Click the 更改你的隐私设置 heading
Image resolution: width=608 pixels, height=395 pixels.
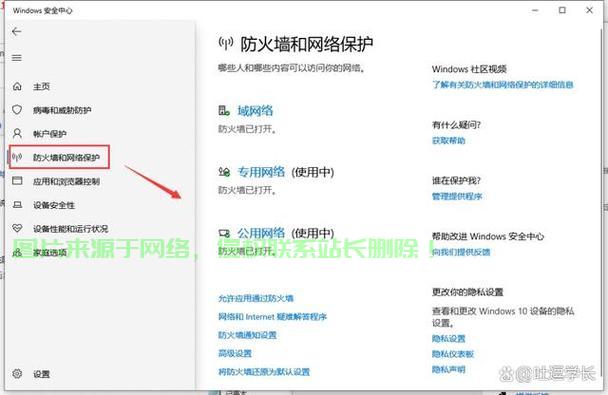point(468,292)
